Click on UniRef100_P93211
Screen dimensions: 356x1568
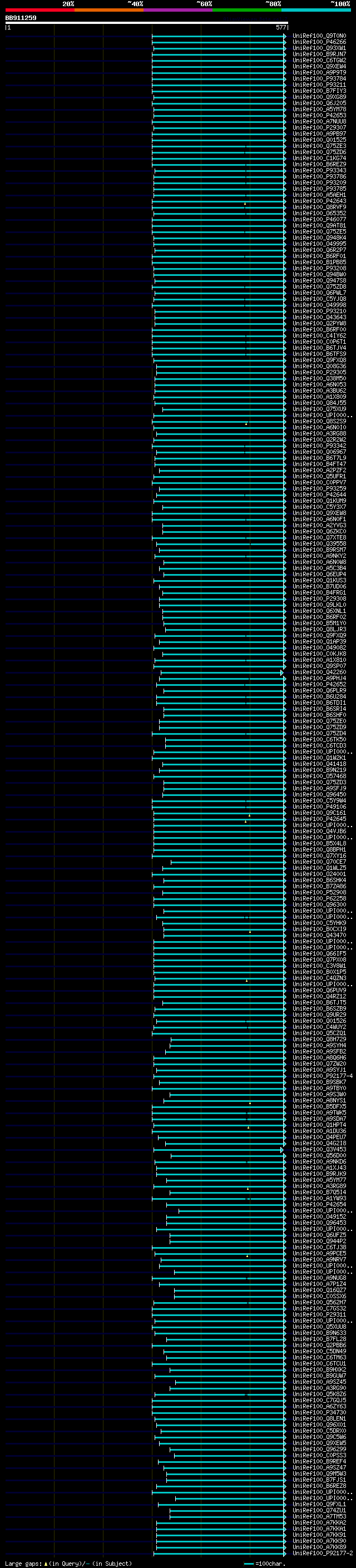(x=319, y=85)
